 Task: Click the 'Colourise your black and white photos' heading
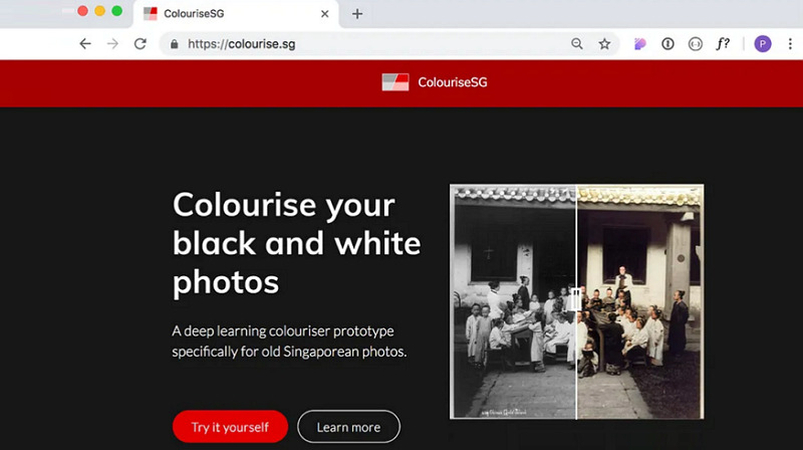pyautogui.click(x=297, y=243)
